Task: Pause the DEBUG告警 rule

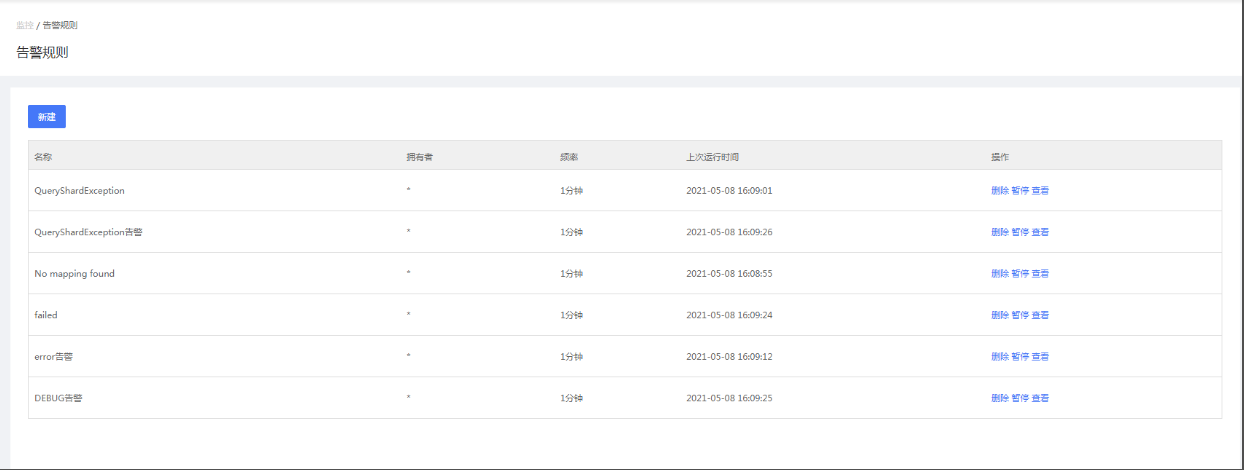Action: pos(1020,398)
